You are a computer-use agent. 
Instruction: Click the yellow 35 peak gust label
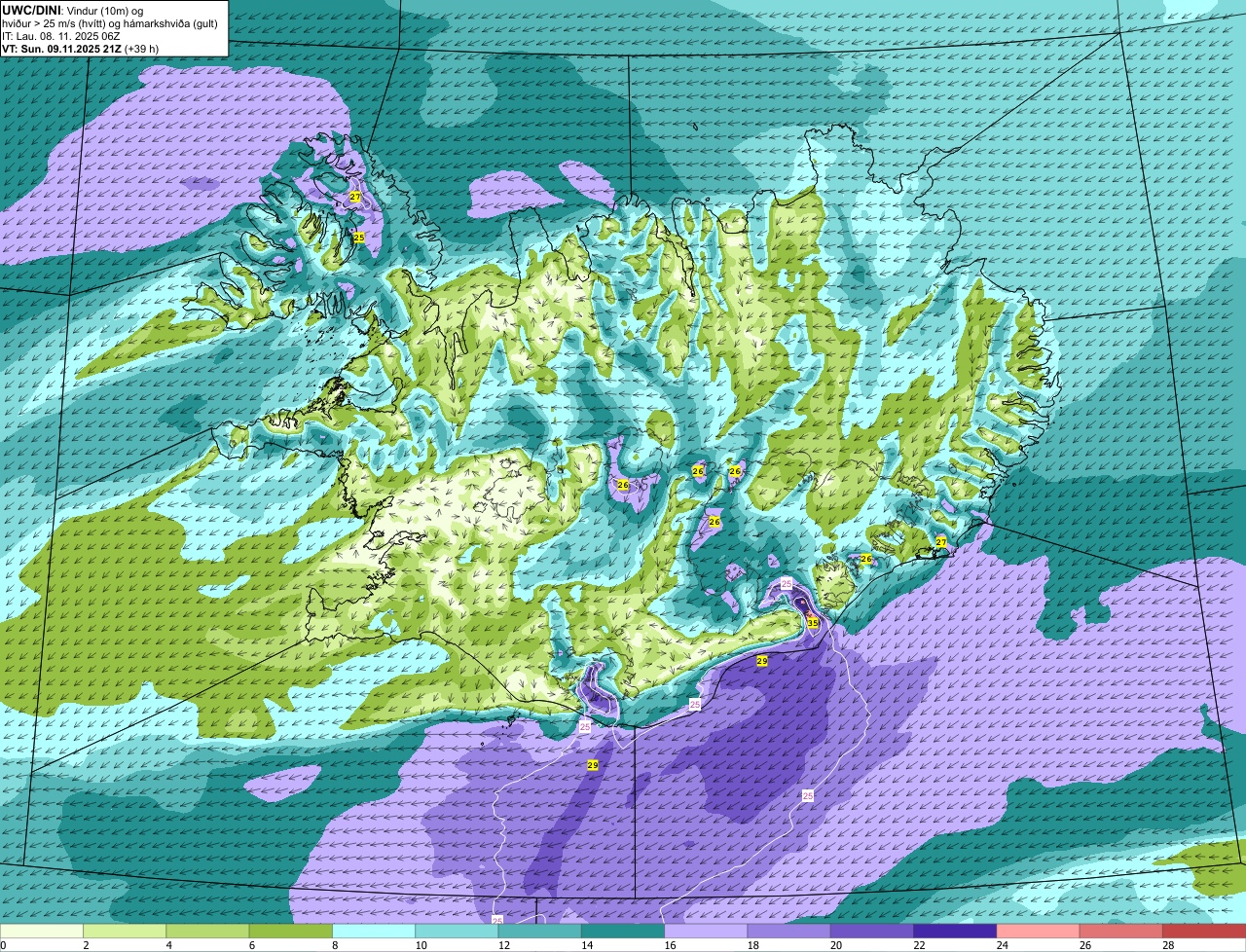pyautogui.click(x=813, y=623)
